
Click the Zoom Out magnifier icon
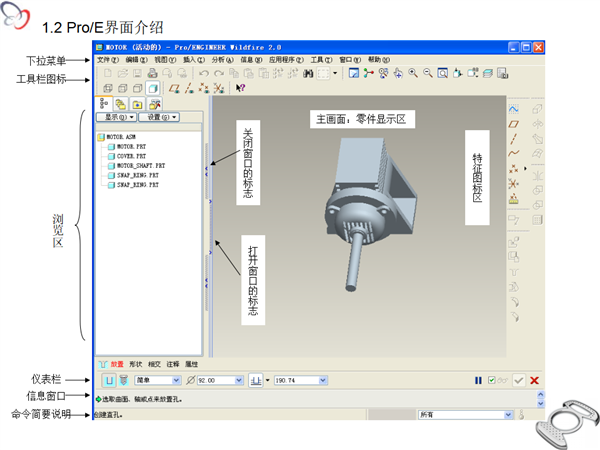[428, 73]
